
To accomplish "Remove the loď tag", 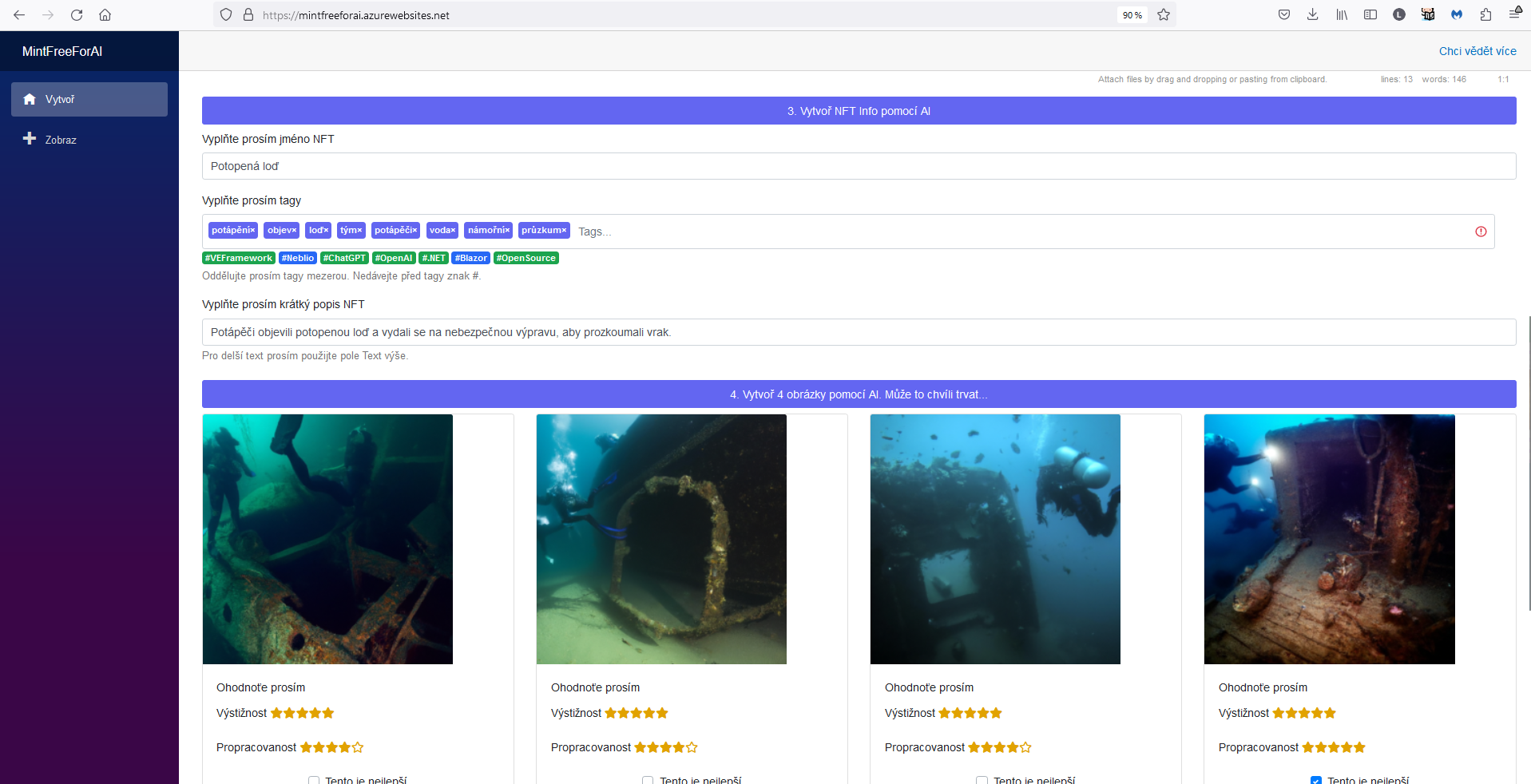I will pos(327,231).
